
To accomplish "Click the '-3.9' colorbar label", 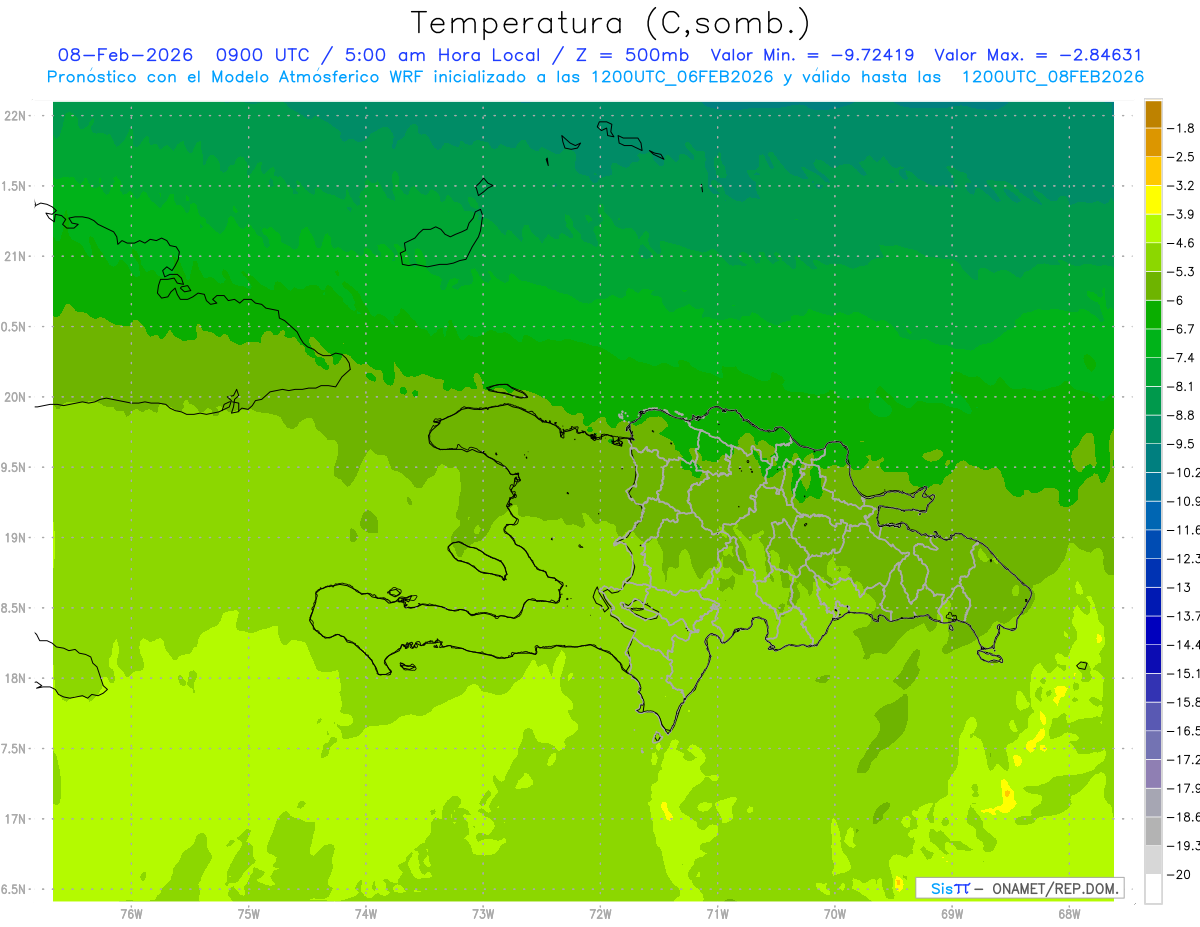I will [1183, 214].
